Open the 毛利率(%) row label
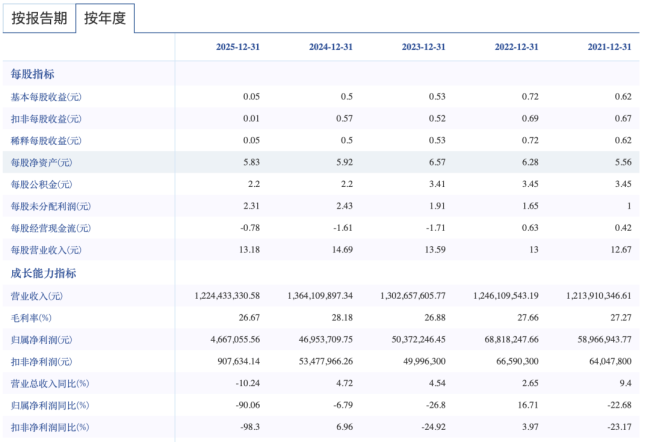This screenshot has height=442, width=650. pos(31,318)
